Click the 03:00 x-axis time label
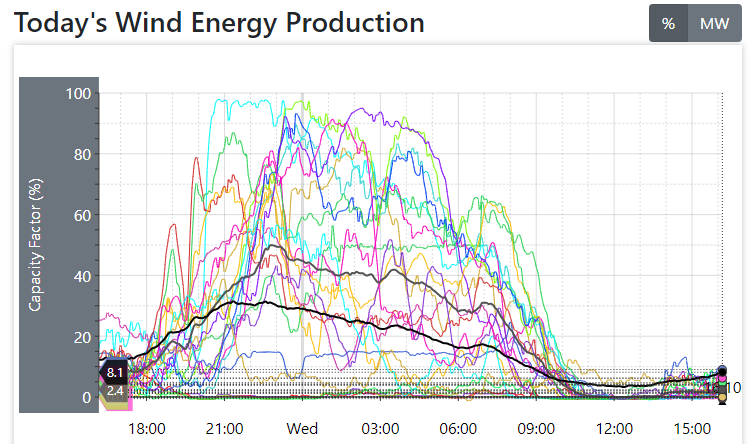750x444 pixels. tap(380, 428)
